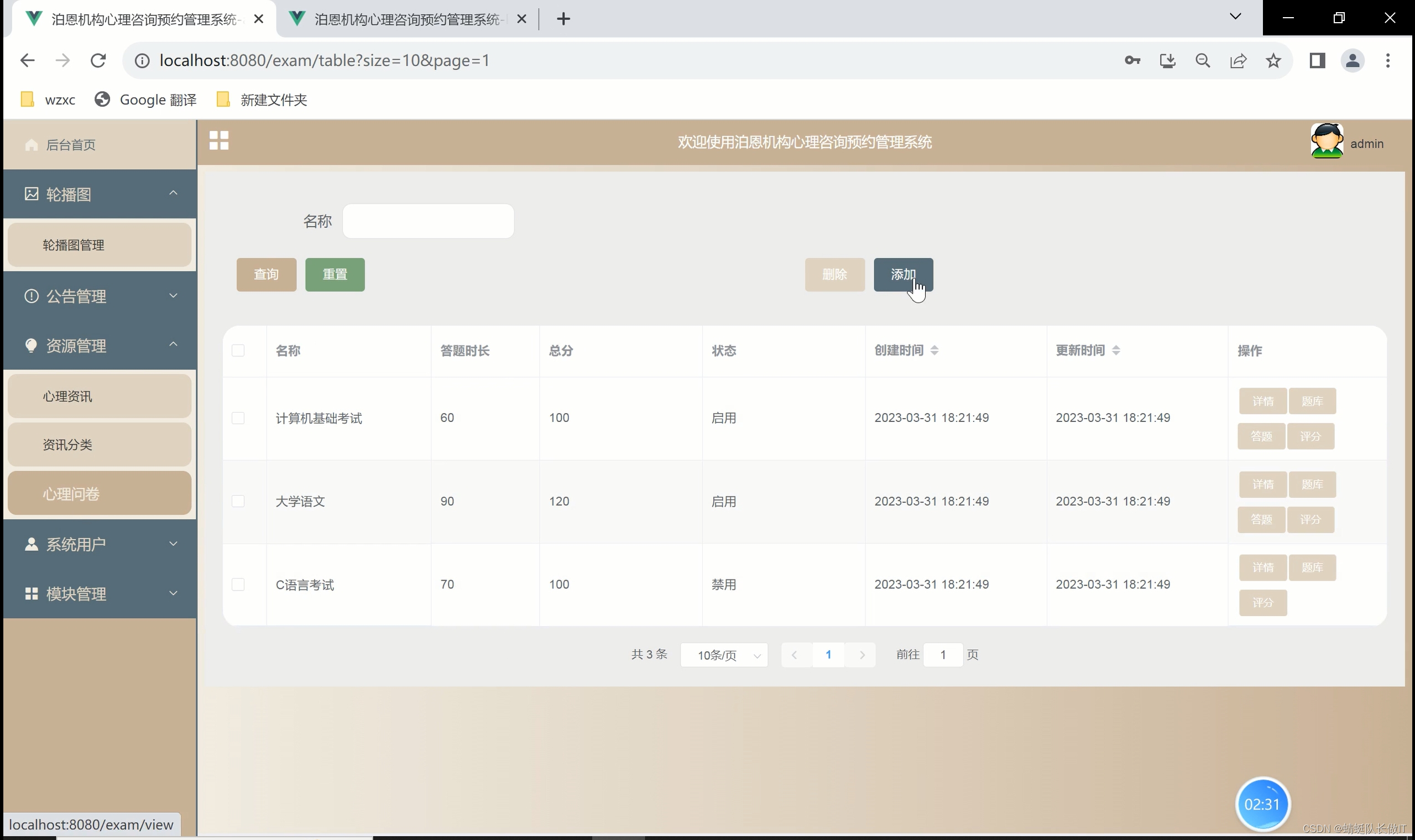Collapse the 轮播图 sidebar section

pos(173,193)
